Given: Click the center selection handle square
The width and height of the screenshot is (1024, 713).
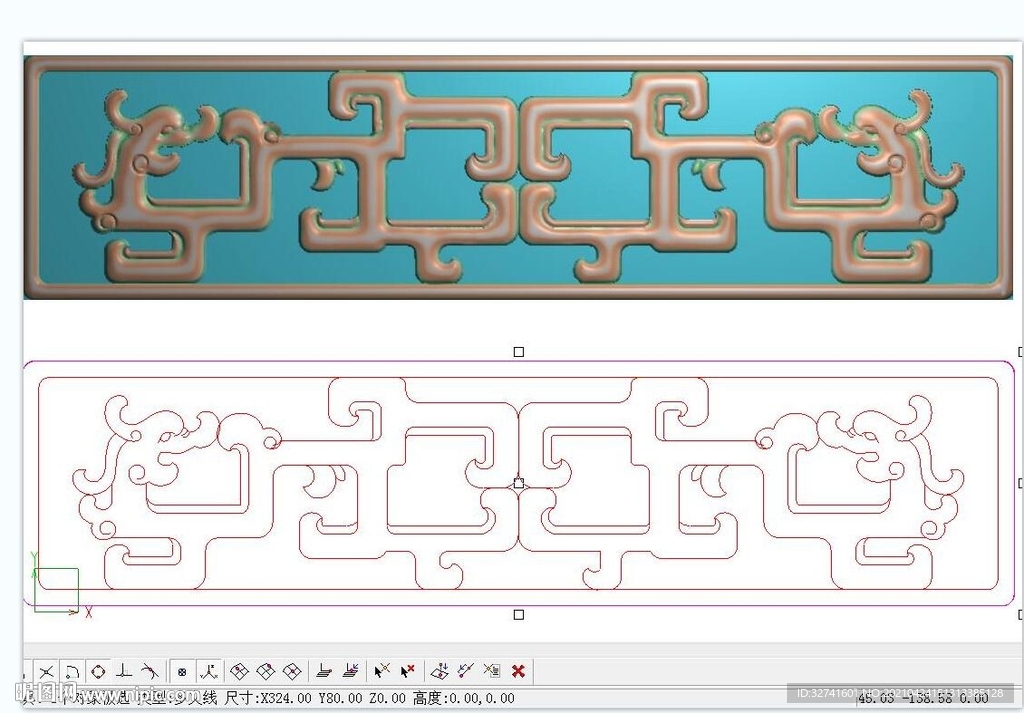Looking at the screenshot, I should (x=519, y=483).
